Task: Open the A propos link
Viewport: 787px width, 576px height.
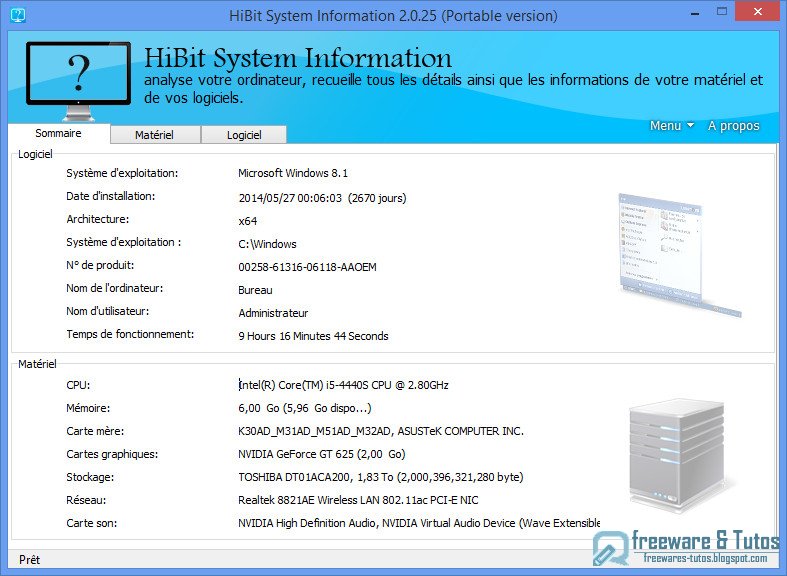Action: (x=733, y=126)
